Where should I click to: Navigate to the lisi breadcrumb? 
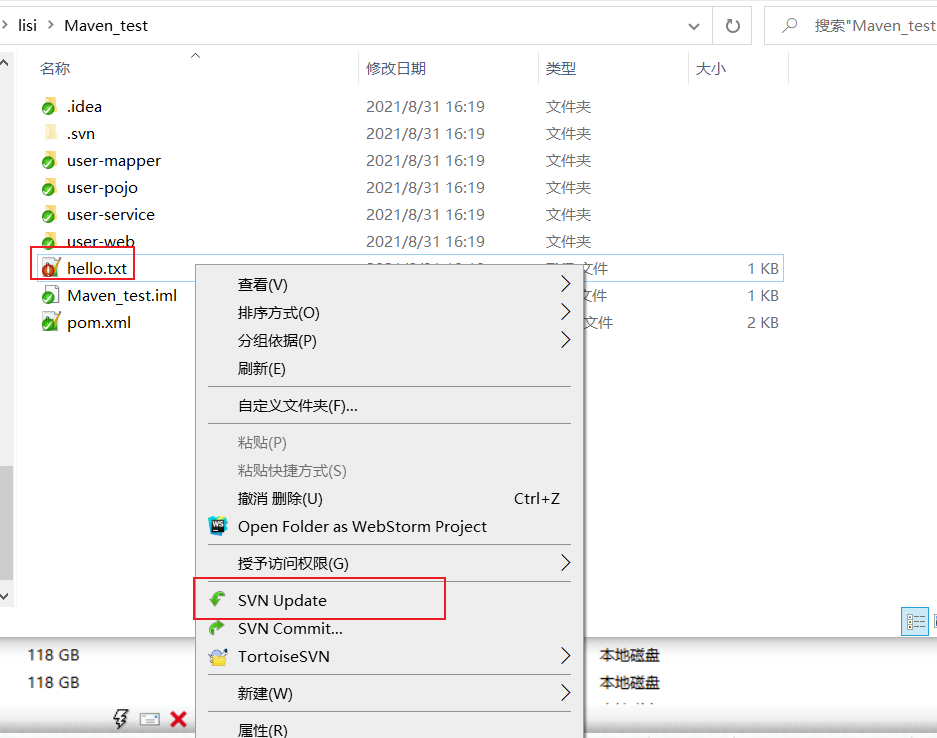click(x=27, y=25)
